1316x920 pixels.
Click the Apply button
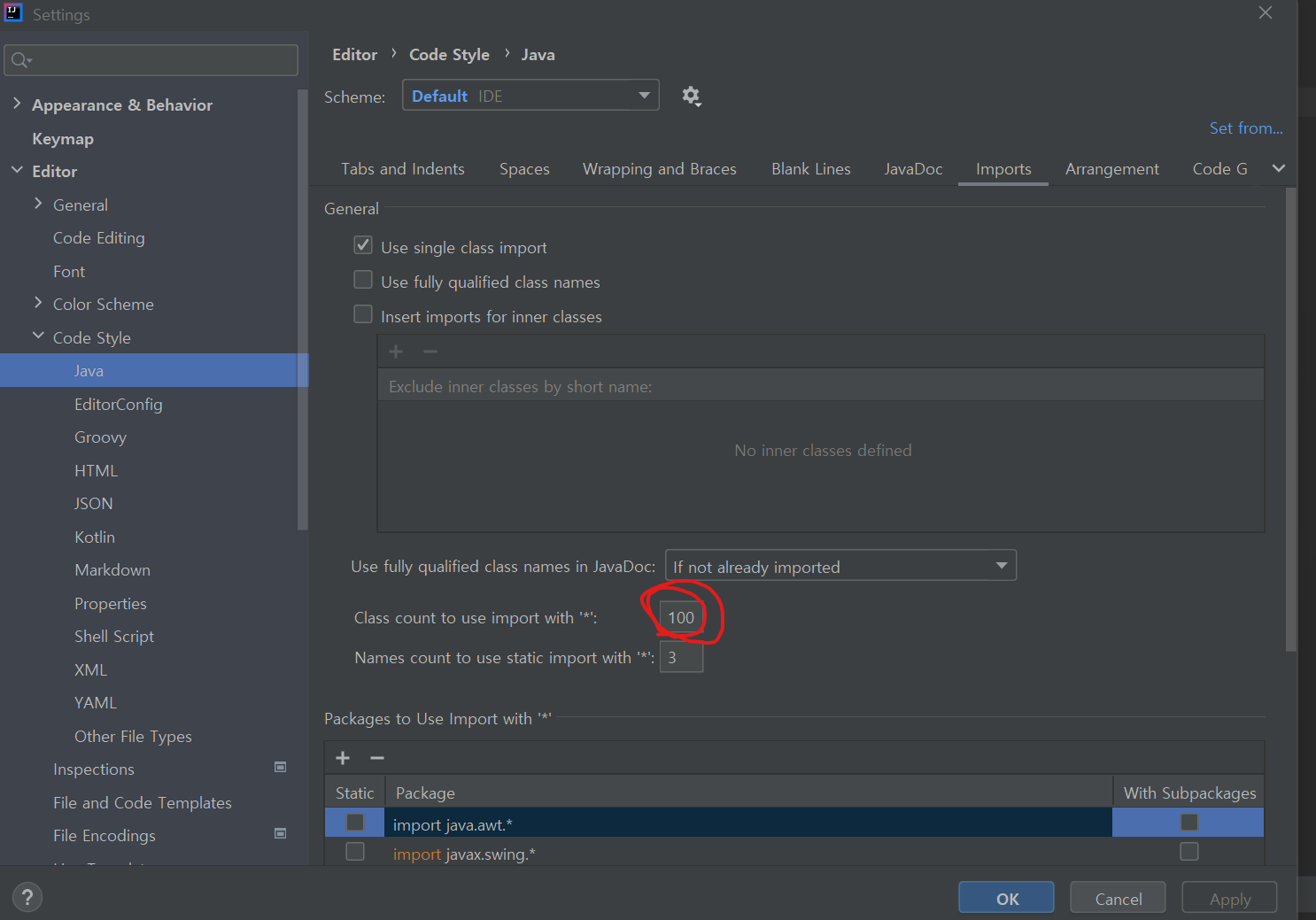(x=1230, y=898)
